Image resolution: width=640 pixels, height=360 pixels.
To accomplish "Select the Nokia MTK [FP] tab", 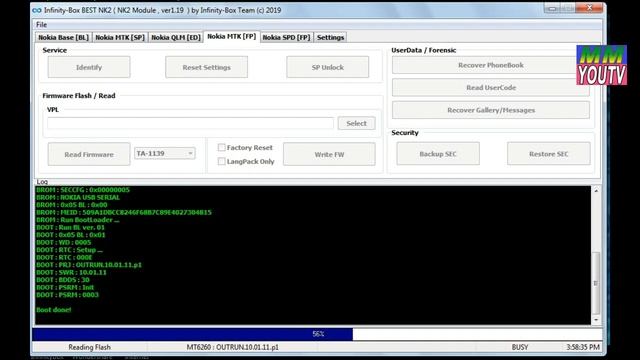I will pos(231,36).
